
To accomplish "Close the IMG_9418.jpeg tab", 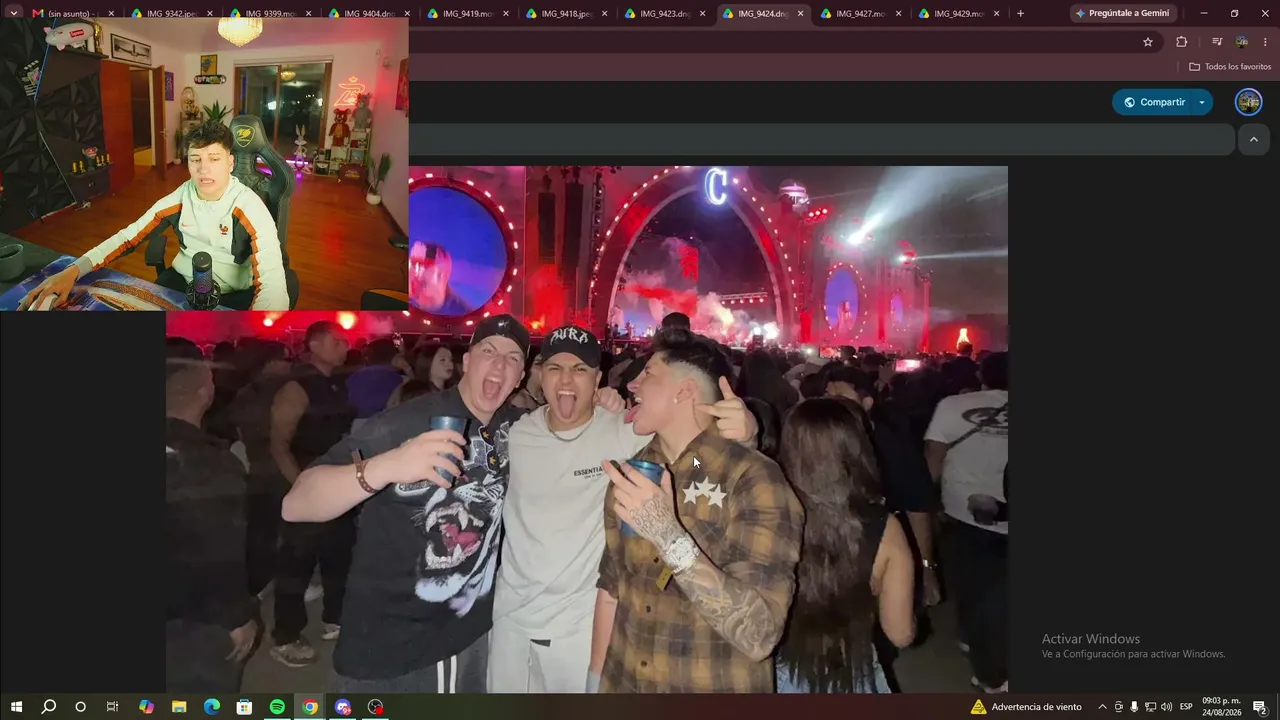I will click(604, 14).
